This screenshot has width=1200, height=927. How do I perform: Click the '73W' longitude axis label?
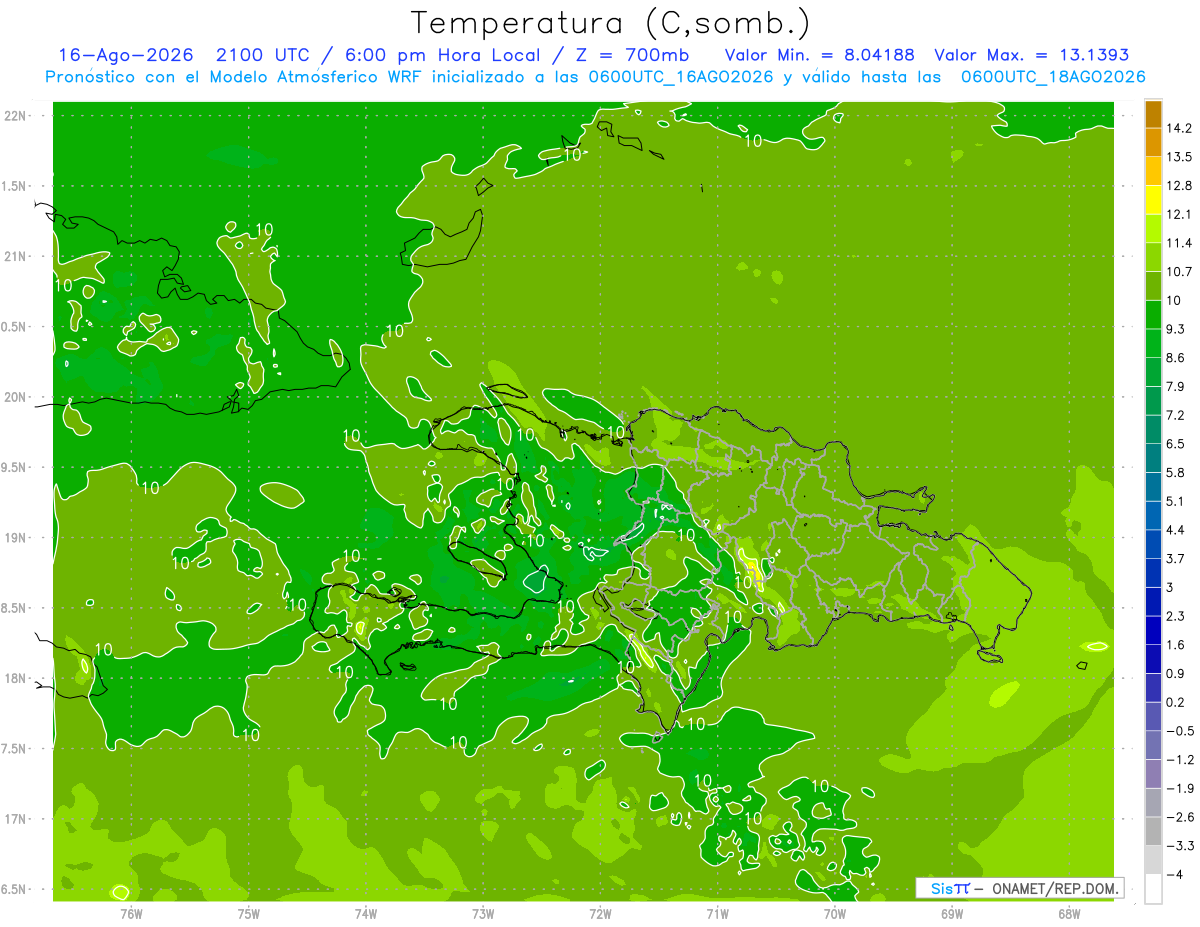pyautogui.click(x=483, y=913)
